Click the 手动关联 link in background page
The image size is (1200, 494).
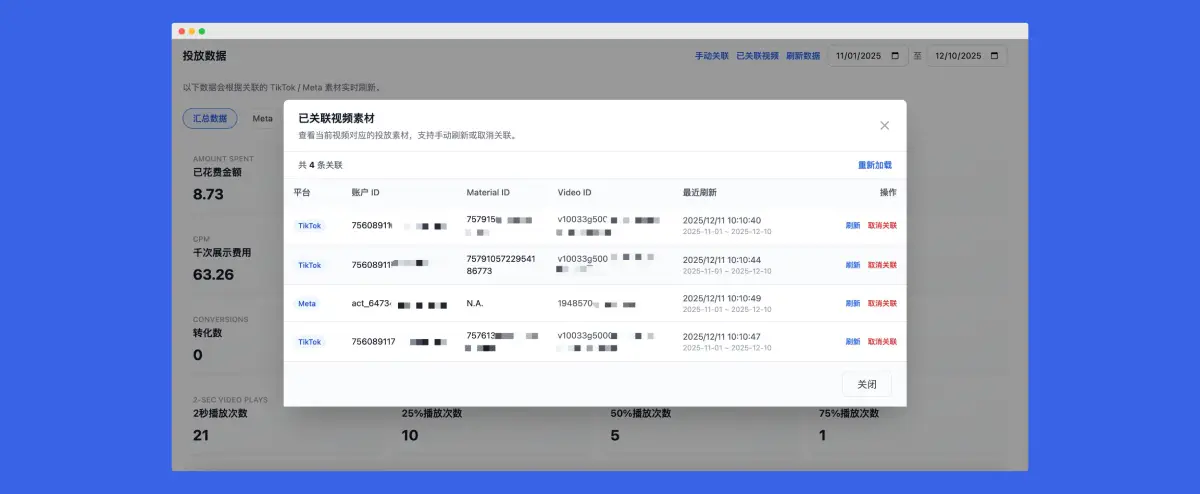(712, 56)
